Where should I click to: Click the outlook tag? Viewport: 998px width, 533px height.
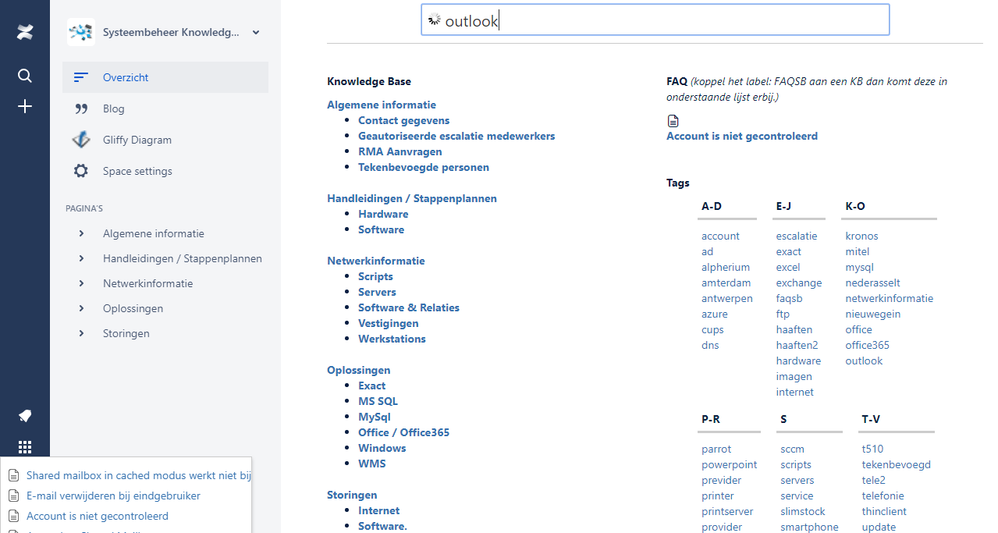click(864, 361)
